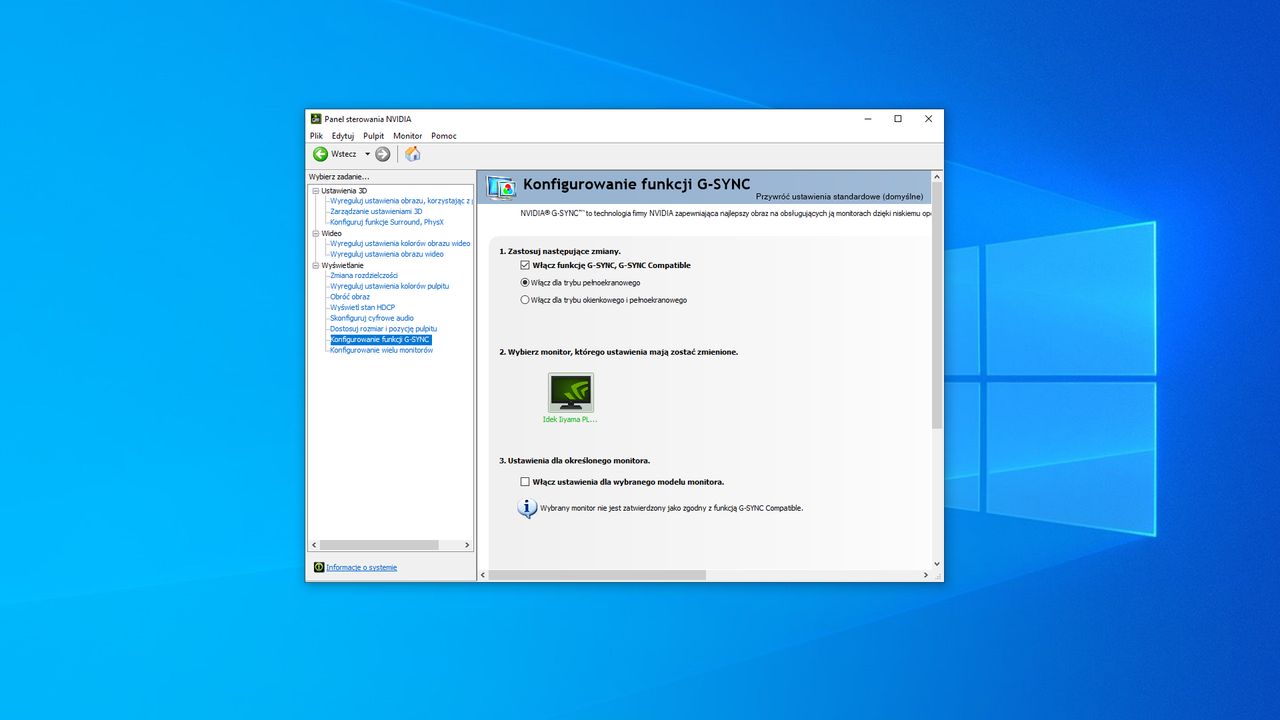Click the icon beside Informacje o systemie
This screenshot has width=1280, height=720.
[x=319, y=567]
